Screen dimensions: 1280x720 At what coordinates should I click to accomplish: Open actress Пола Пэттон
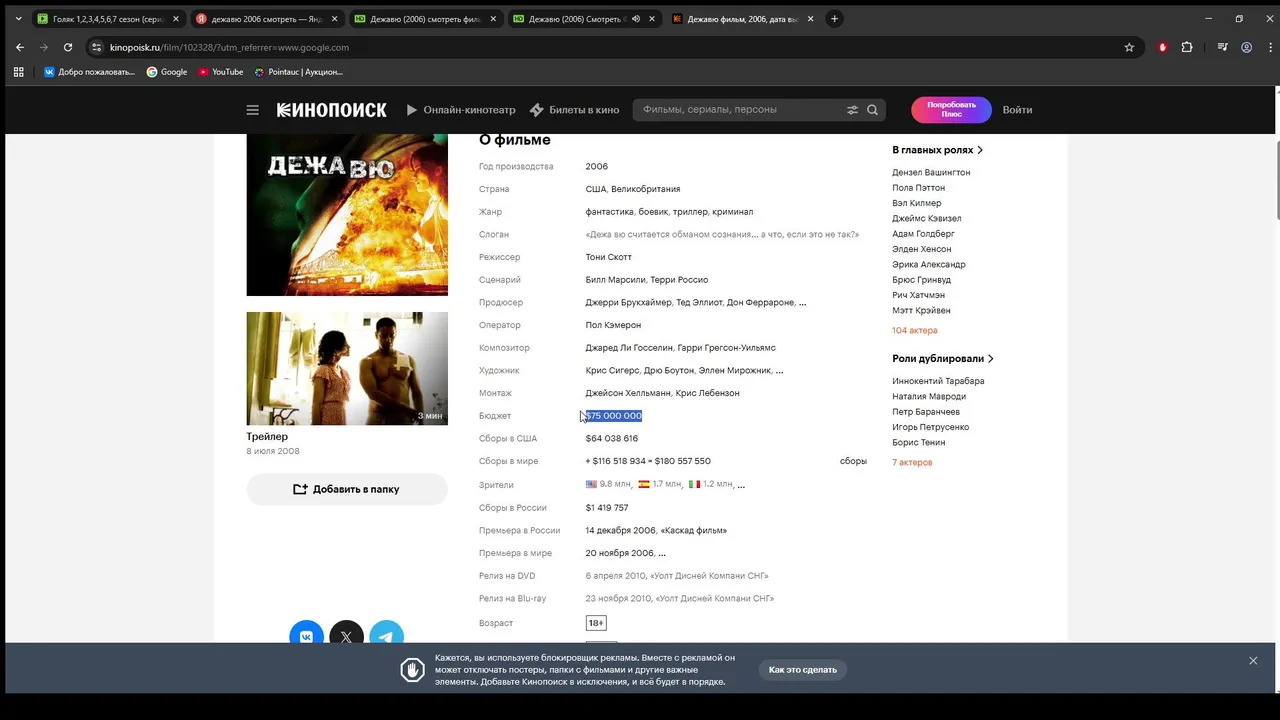(x=918, y=188)
